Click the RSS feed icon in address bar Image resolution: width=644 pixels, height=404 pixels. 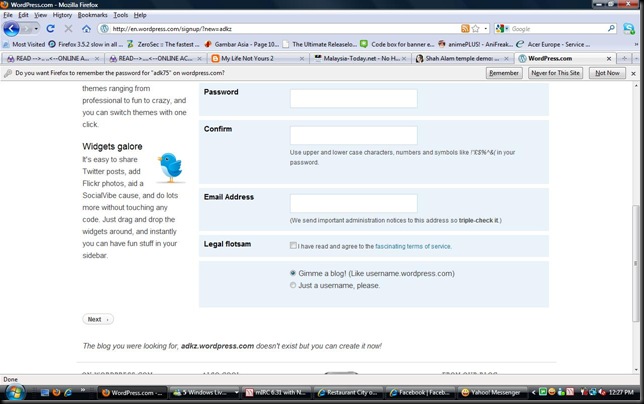465,29
